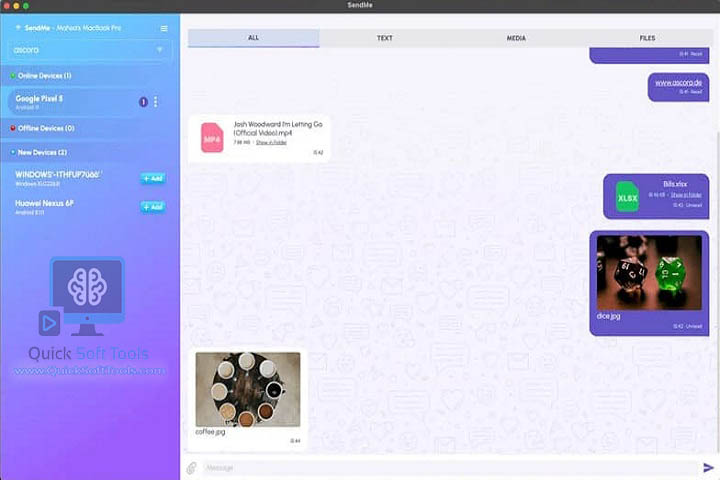720x480 pixels.
Task: Click the blue New Devices status dot
Action: (x=13, y=152)
